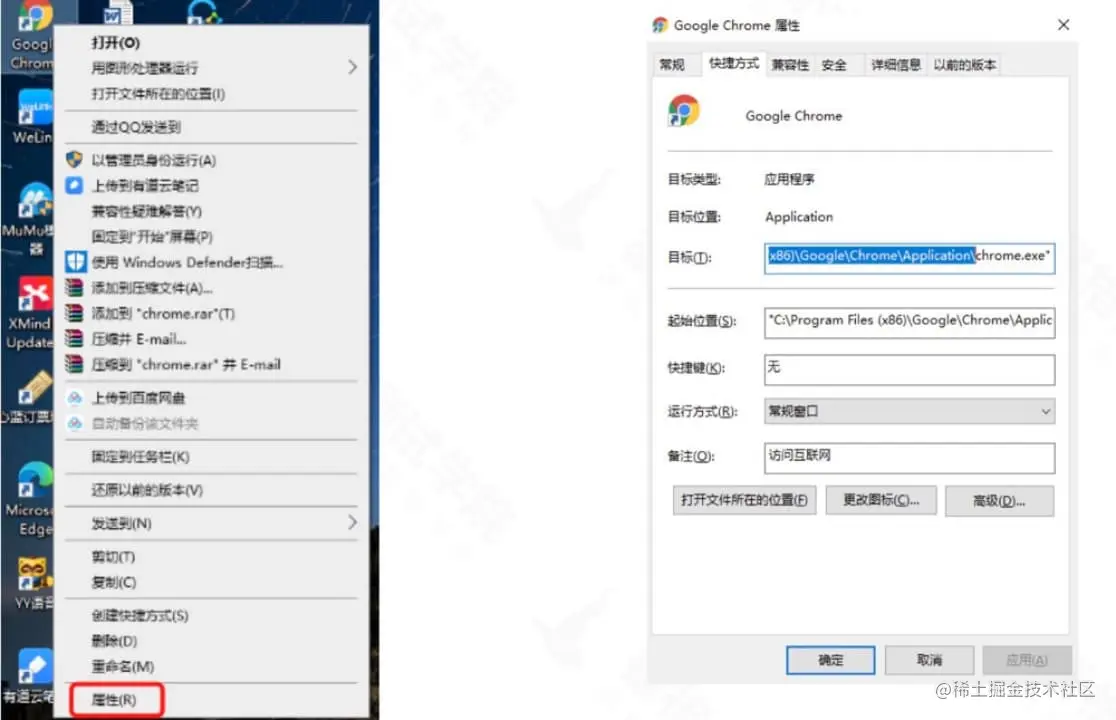Expand 用图形处理器运行 submenu arrow
Screen dimensions: 1116x720
(x=352, y=68)
